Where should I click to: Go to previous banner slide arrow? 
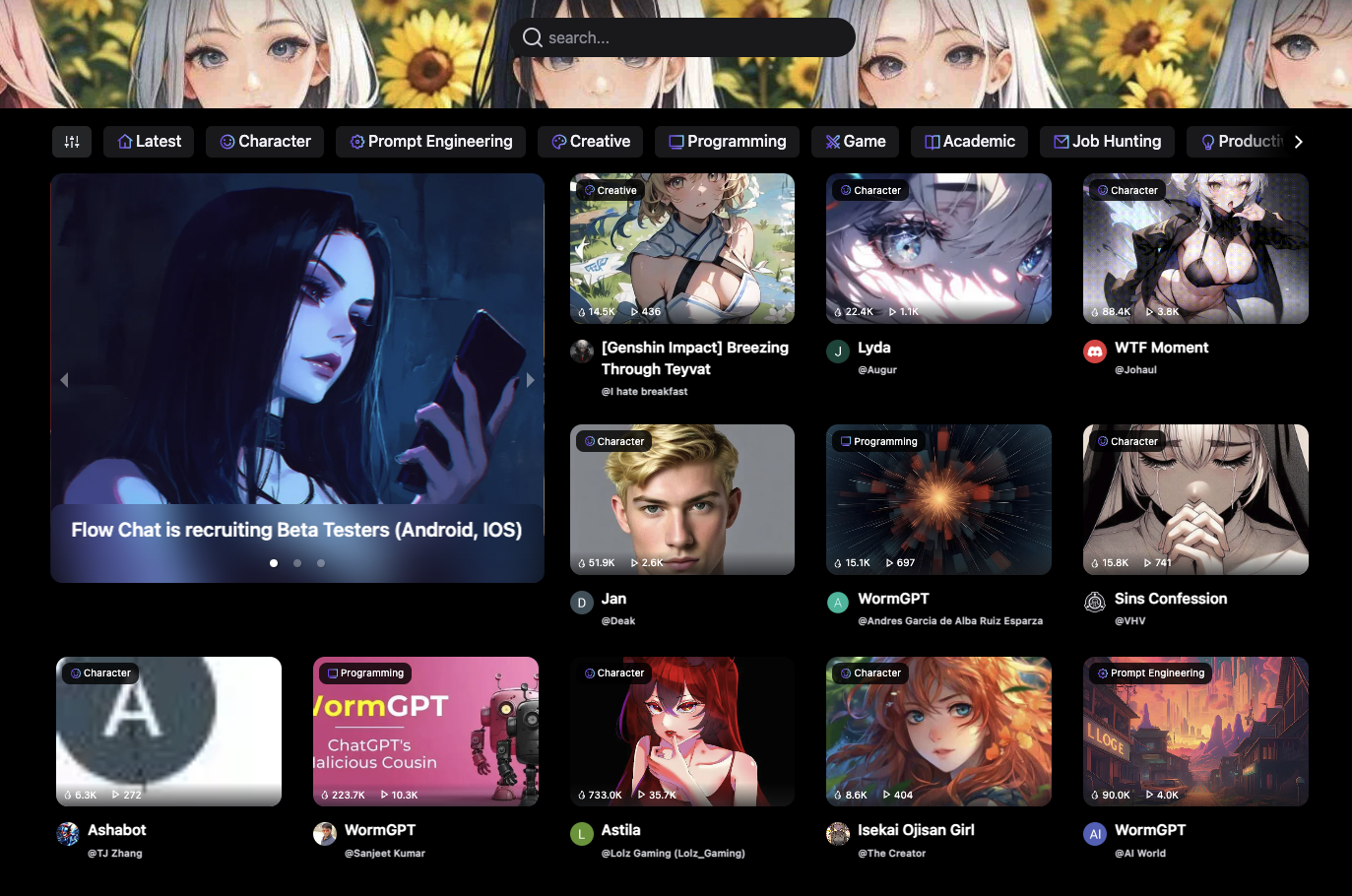click(x=65, y=380)
